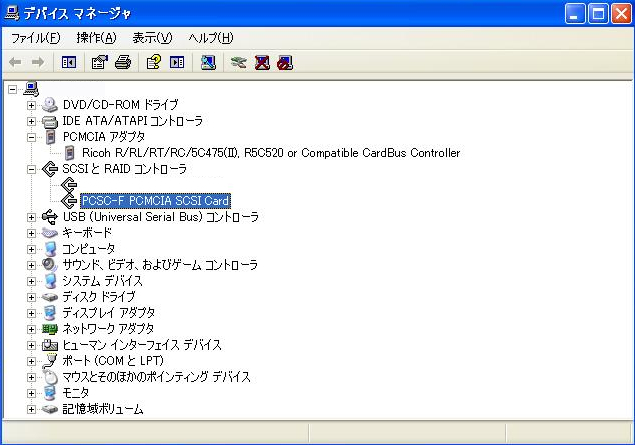635x445 pixels.
Task: Expand コンピュータ node
Action: pos(31,249)
